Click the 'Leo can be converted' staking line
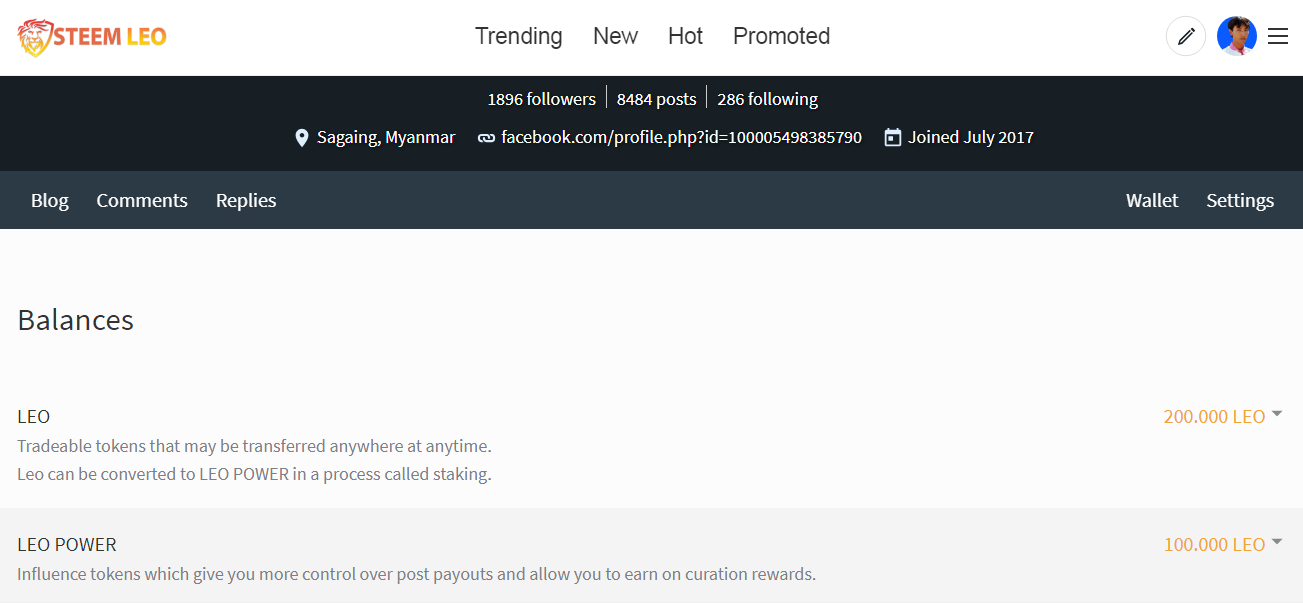Screen dimensions: 1303x603 tap(254, 474)
